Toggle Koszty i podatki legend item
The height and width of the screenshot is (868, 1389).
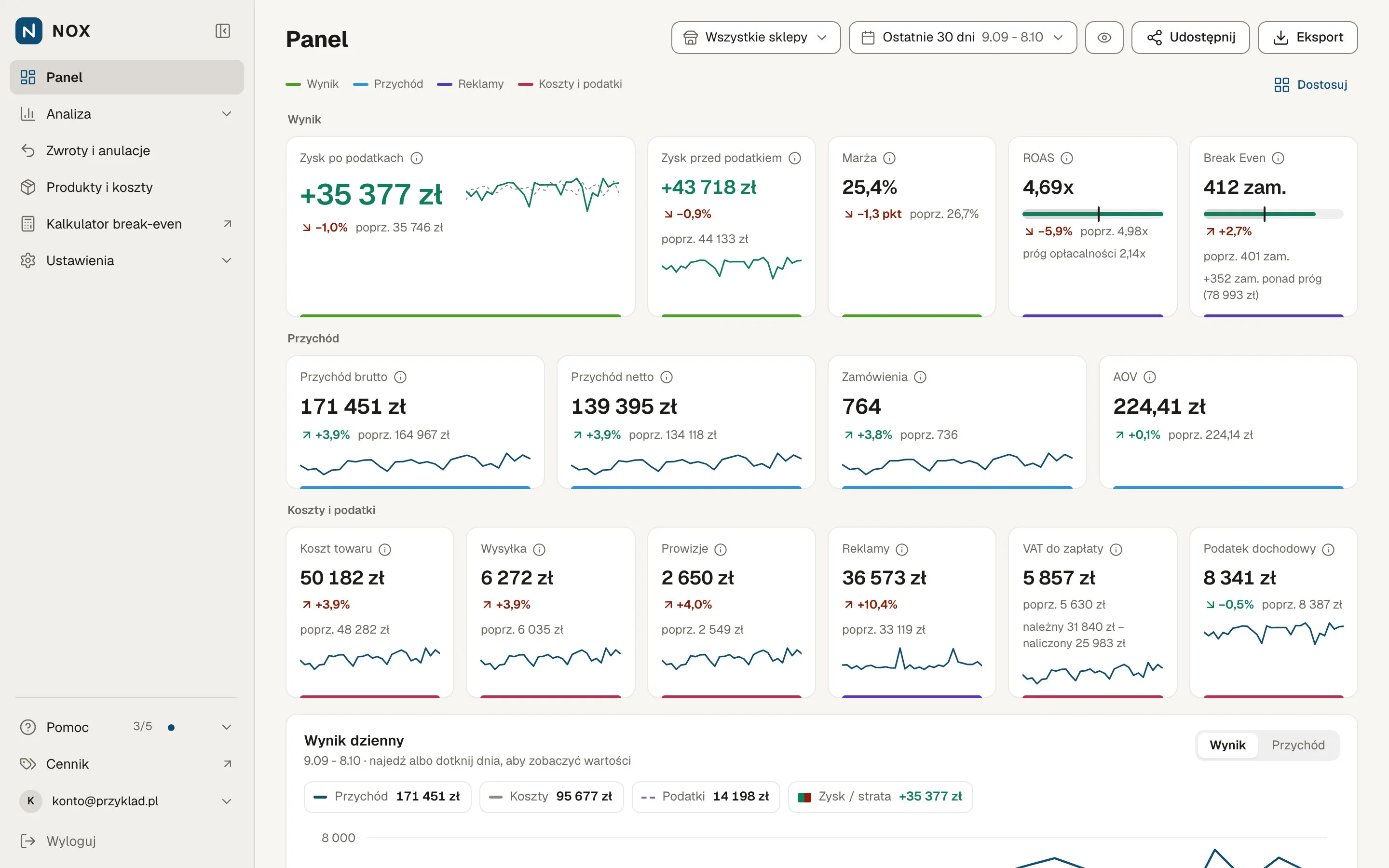[570, 84]
